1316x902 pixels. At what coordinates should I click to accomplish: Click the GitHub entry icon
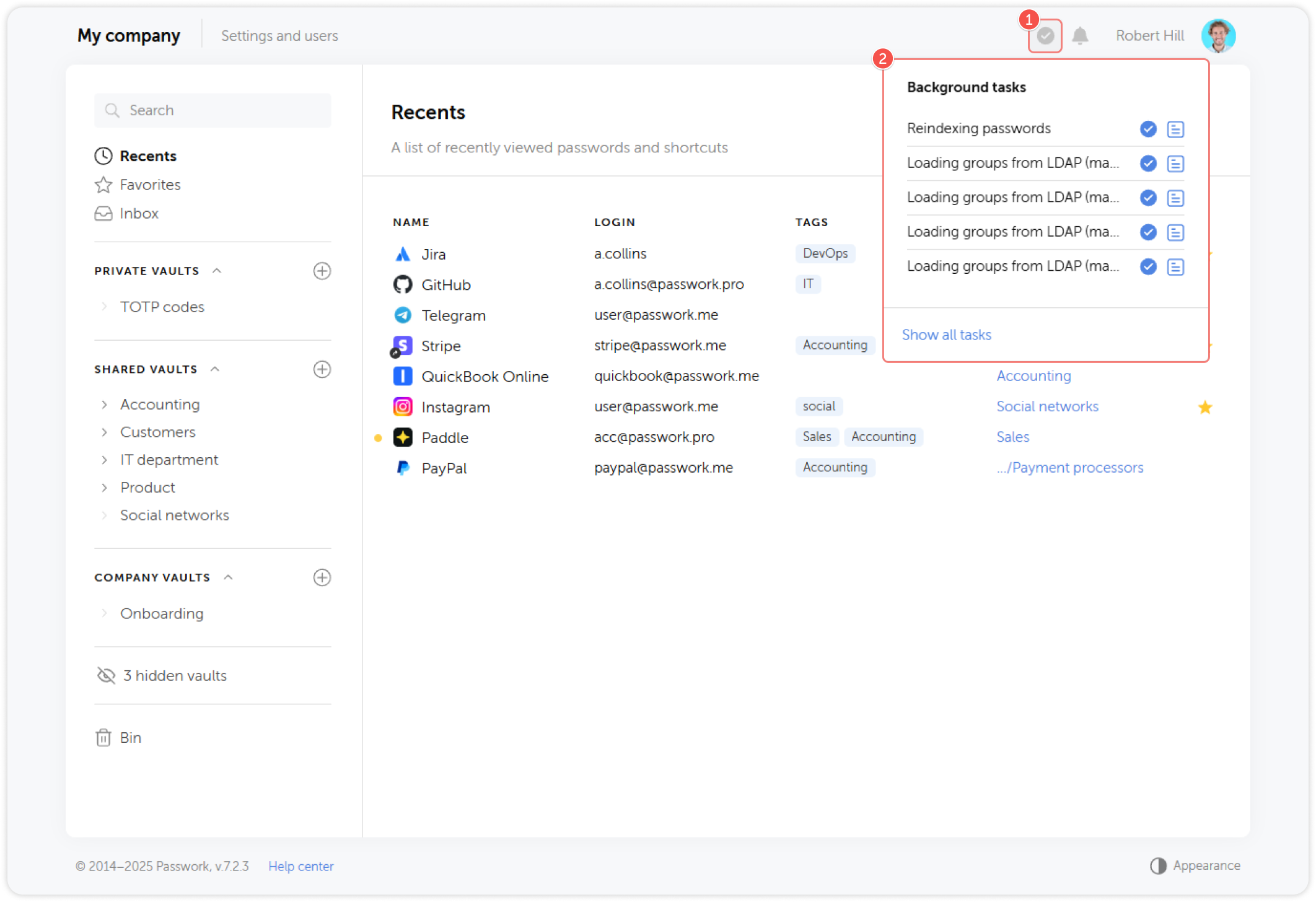[403, 284]
